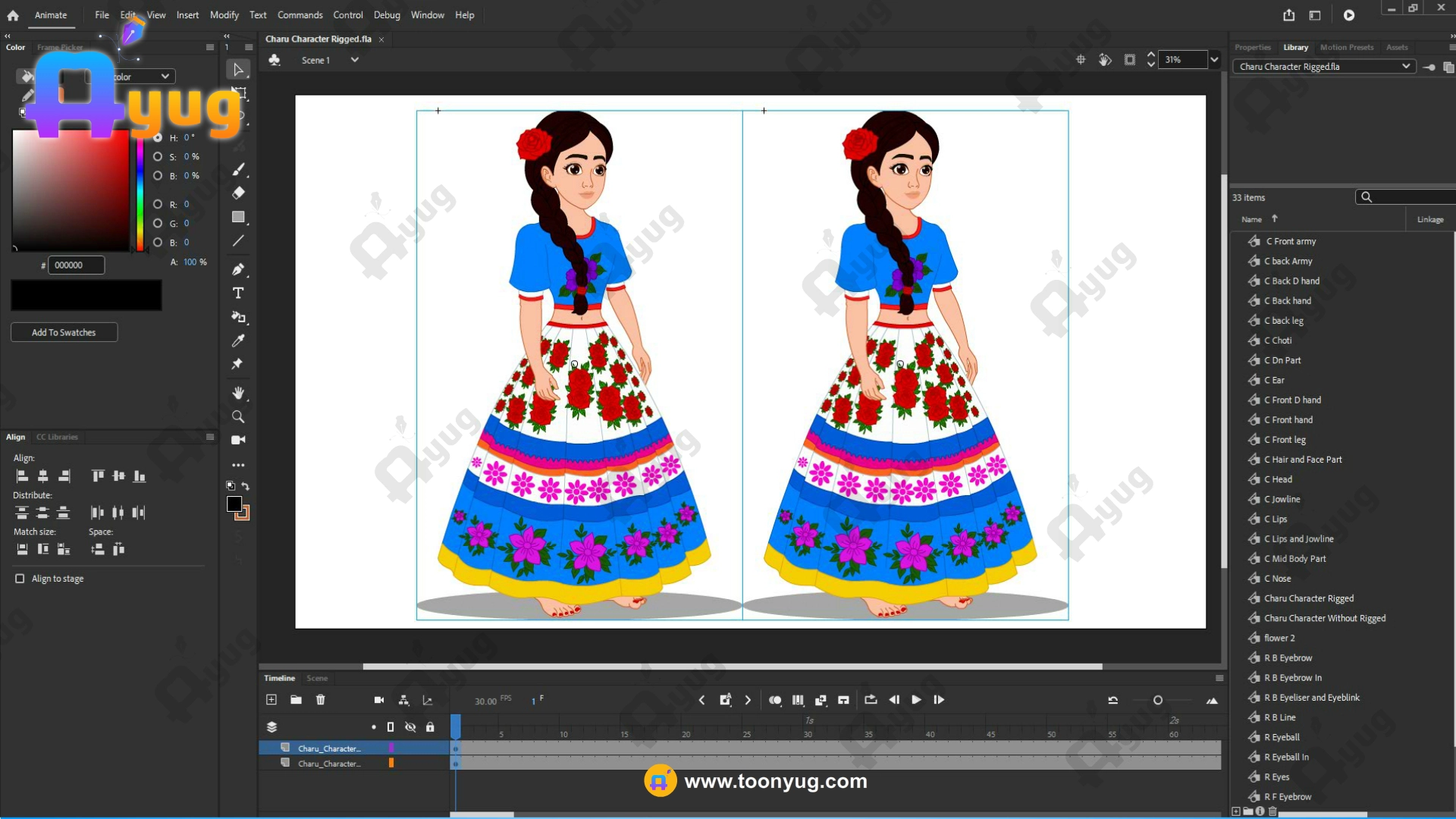Select the Green channel radio button
The image size is (1456, 819).
point(158,223)
